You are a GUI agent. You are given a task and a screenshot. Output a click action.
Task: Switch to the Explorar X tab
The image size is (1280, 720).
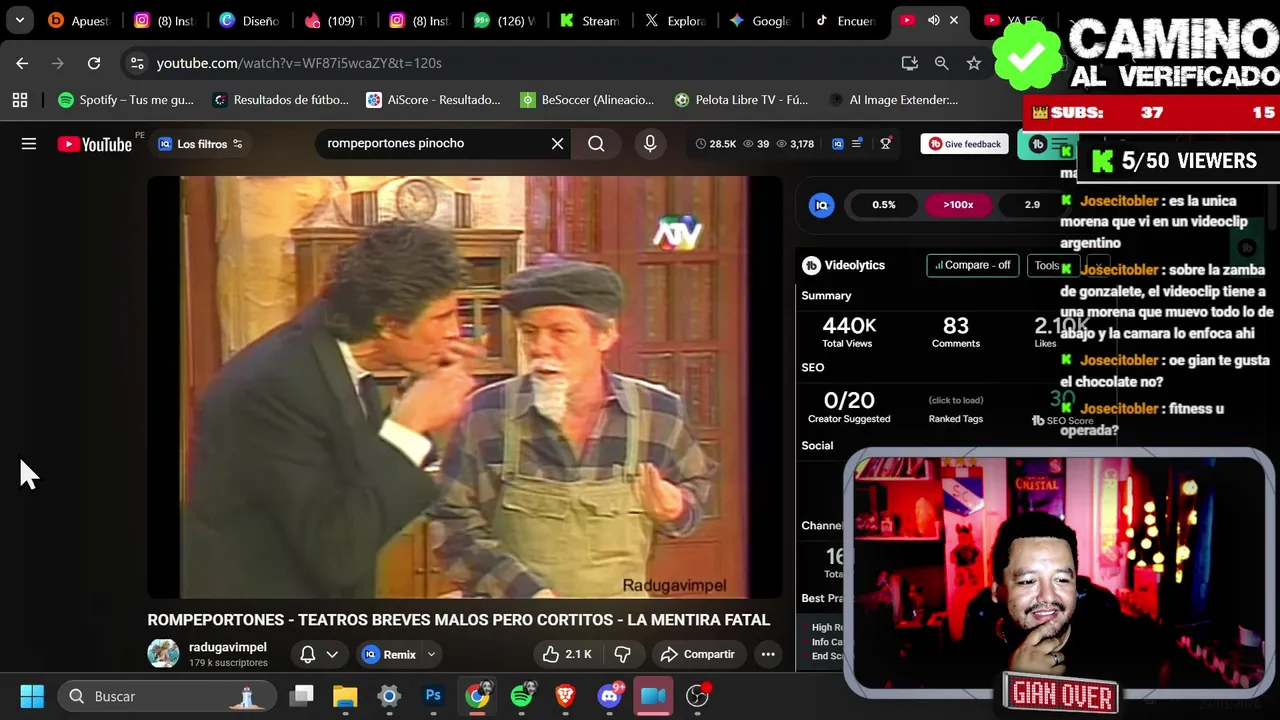point(677,20)
